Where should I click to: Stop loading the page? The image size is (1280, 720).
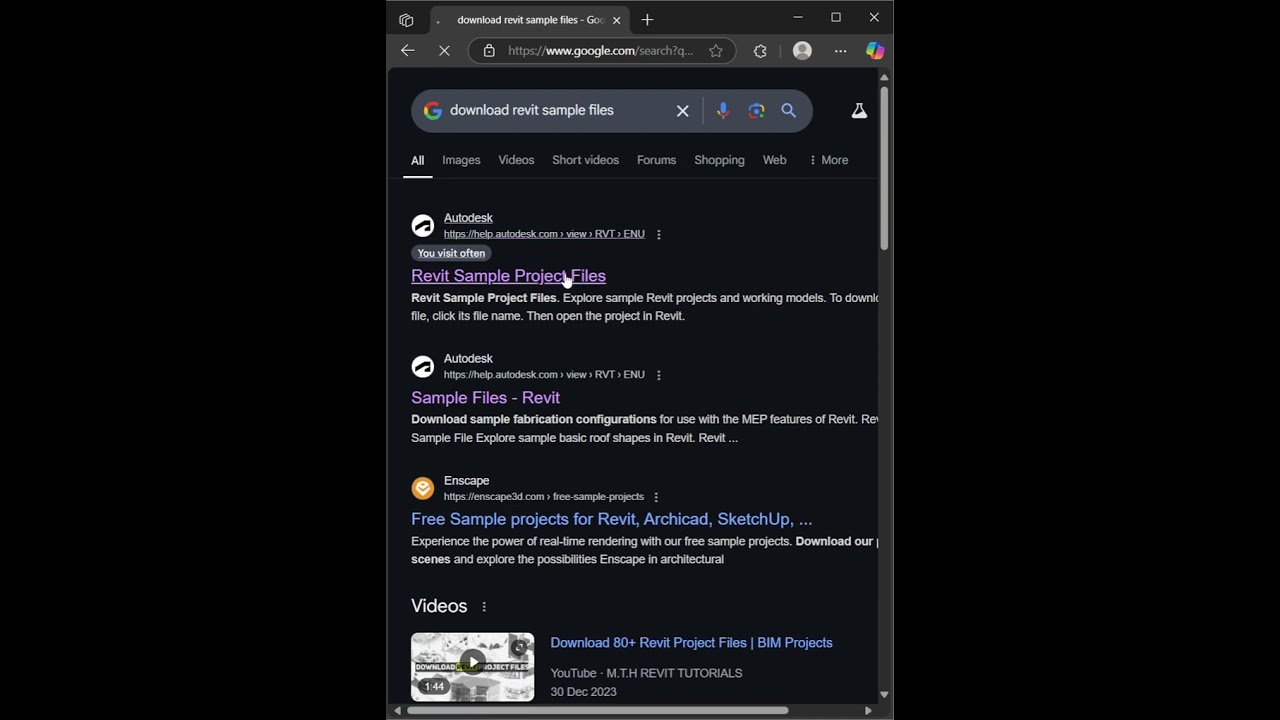445,51
